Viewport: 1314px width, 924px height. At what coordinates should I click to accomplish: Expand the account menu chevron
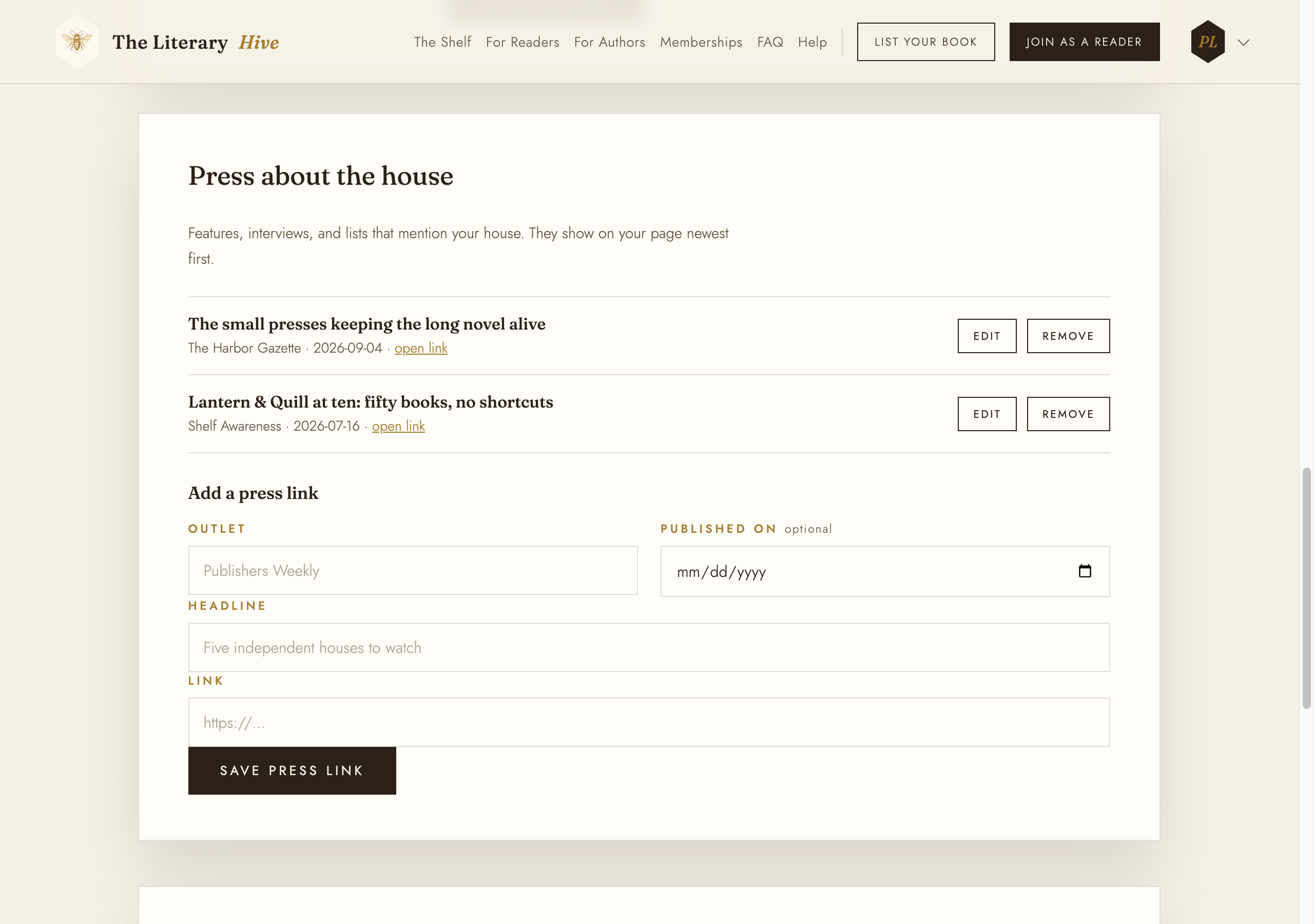pyautogui.click(x=1243, y=43)
